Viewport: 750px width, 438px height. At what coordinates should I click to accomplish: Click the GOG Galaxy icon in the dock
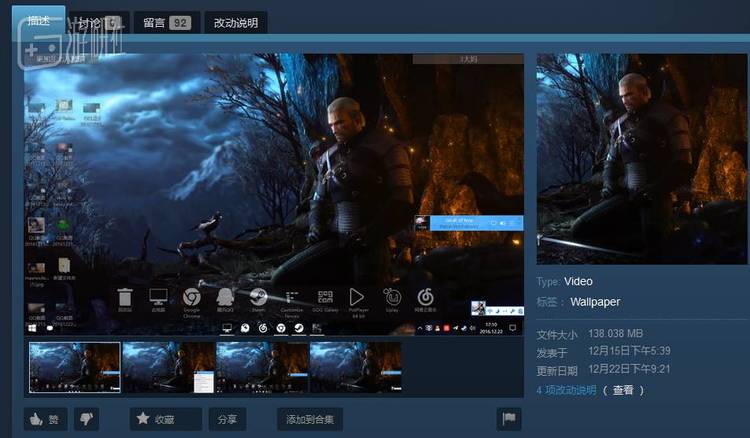click(x=324, y=298)
